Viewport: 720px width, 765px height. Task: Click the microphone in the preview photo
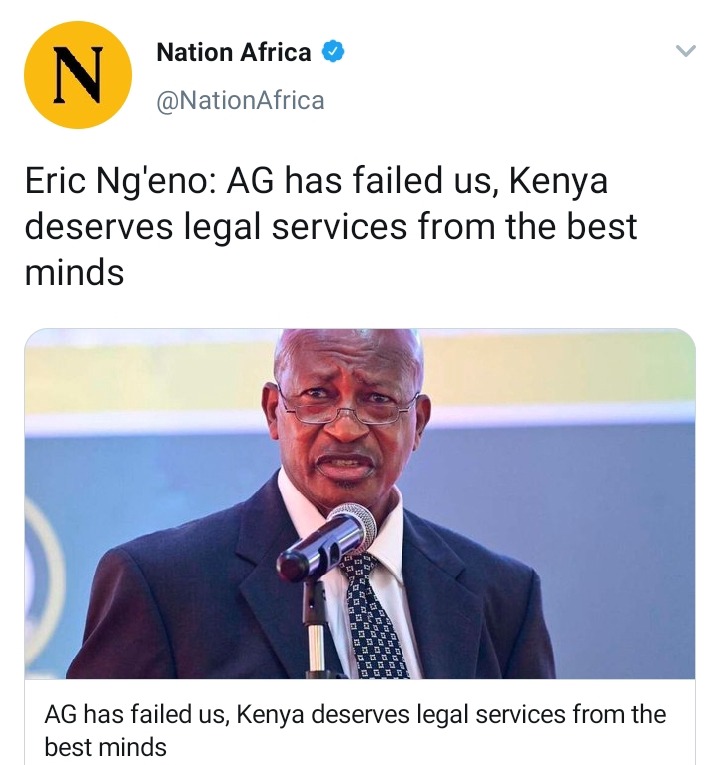(x=327, y=542)
